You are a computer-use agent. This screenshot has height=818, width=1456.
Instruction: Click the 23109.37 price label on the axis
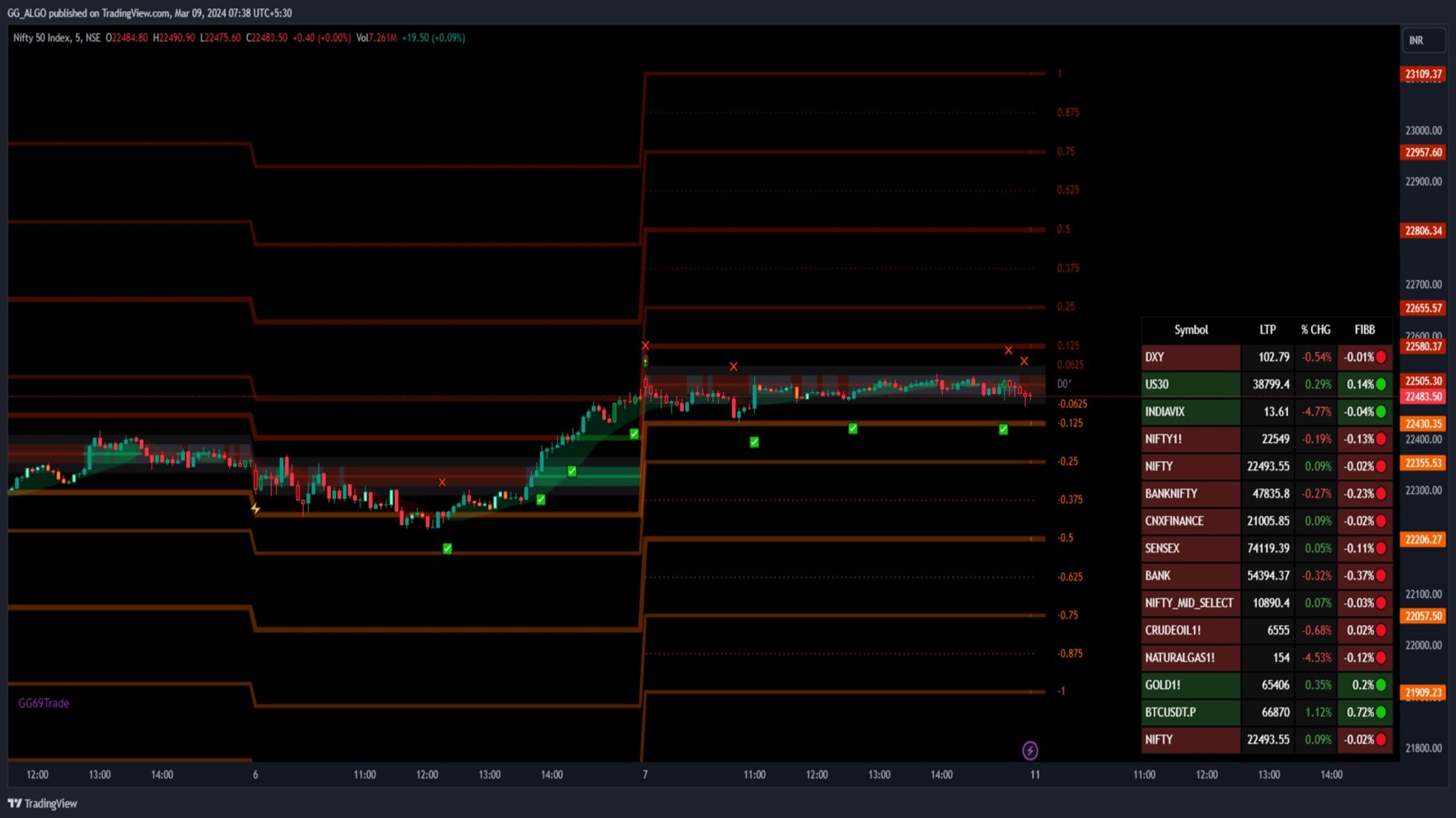1423,74
